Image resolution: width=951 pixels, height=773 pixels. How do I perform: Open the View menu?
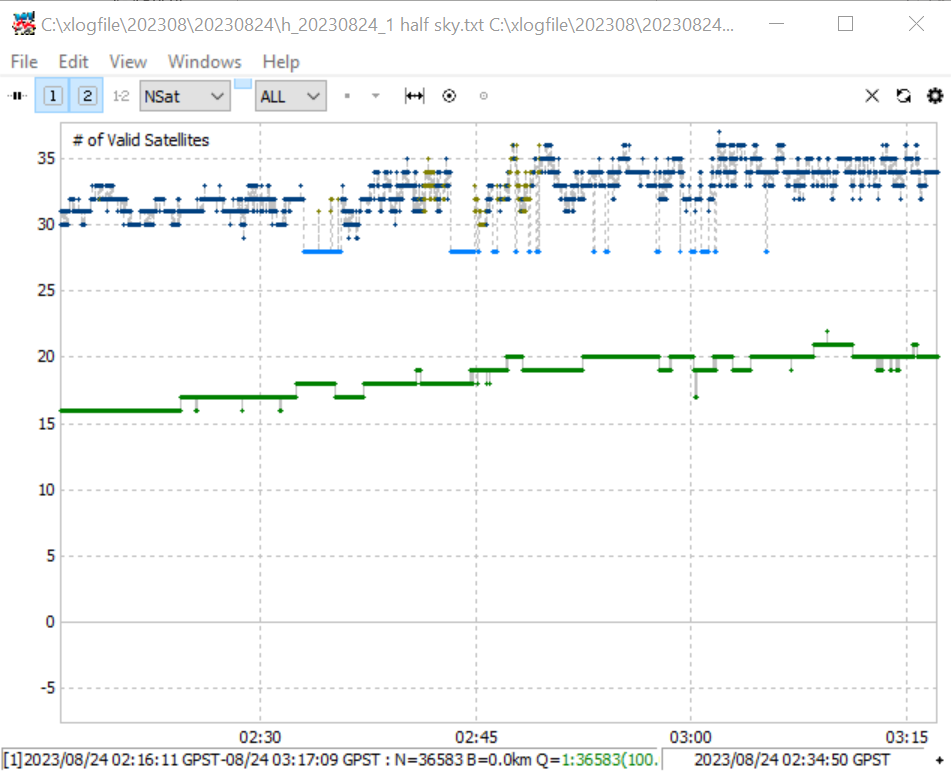tap(128, 62)
